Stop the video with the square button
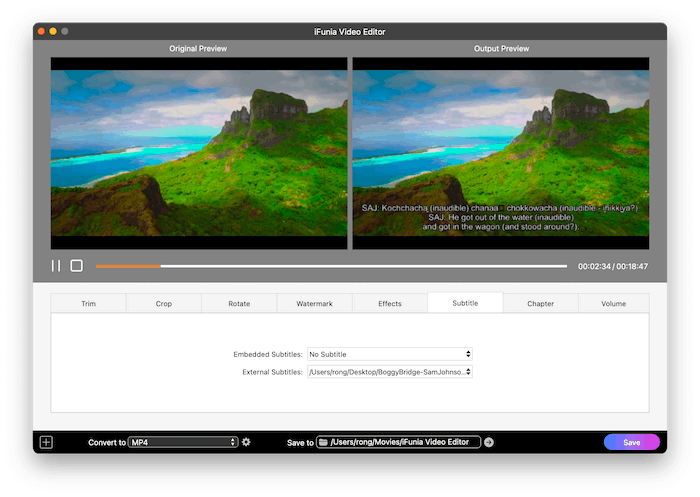Screen dimensions: 700x497 tap(76, 266)
